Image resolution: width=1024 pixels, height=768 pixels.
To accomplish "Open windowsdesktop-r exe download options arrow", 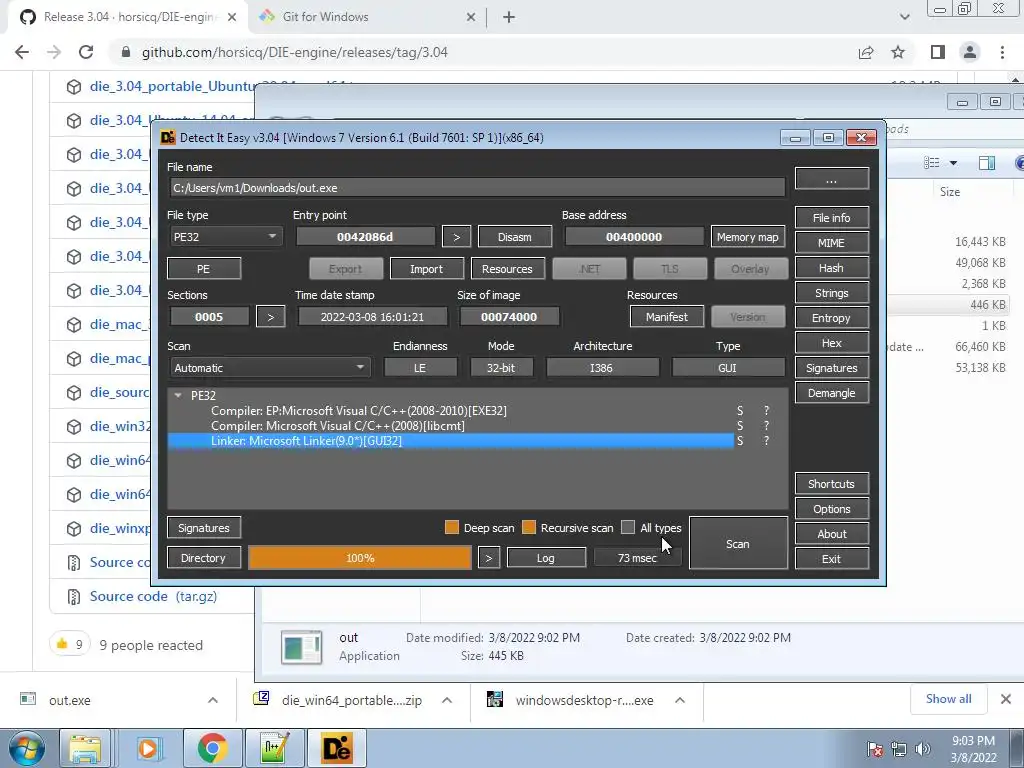I will [680, 700].
